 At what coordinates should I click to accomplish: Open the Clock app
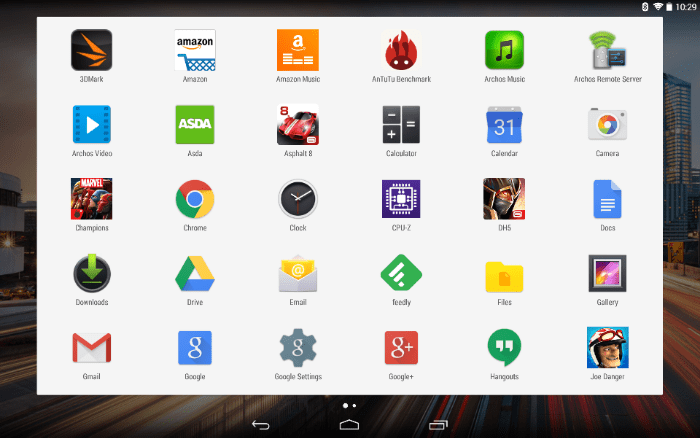(x=298, y=199)
